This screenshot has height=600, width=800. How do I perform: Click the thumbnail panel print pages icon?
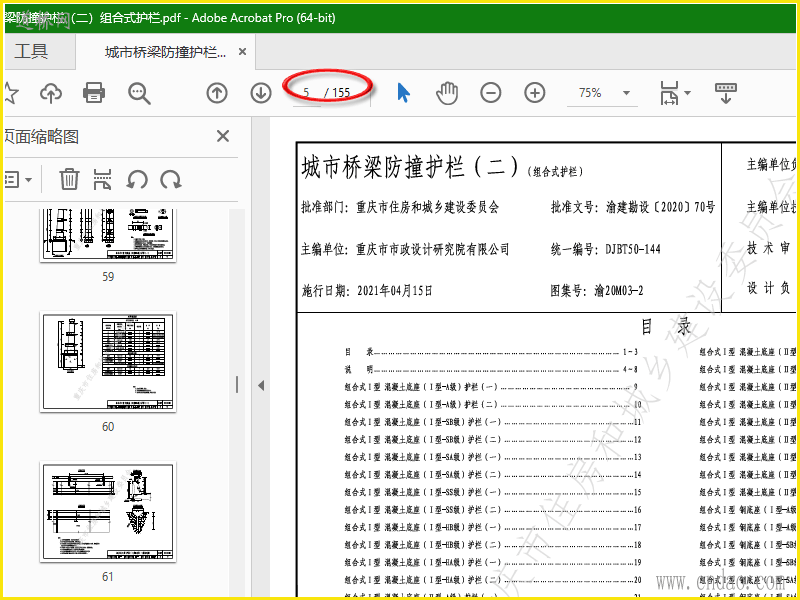point(103,180)
